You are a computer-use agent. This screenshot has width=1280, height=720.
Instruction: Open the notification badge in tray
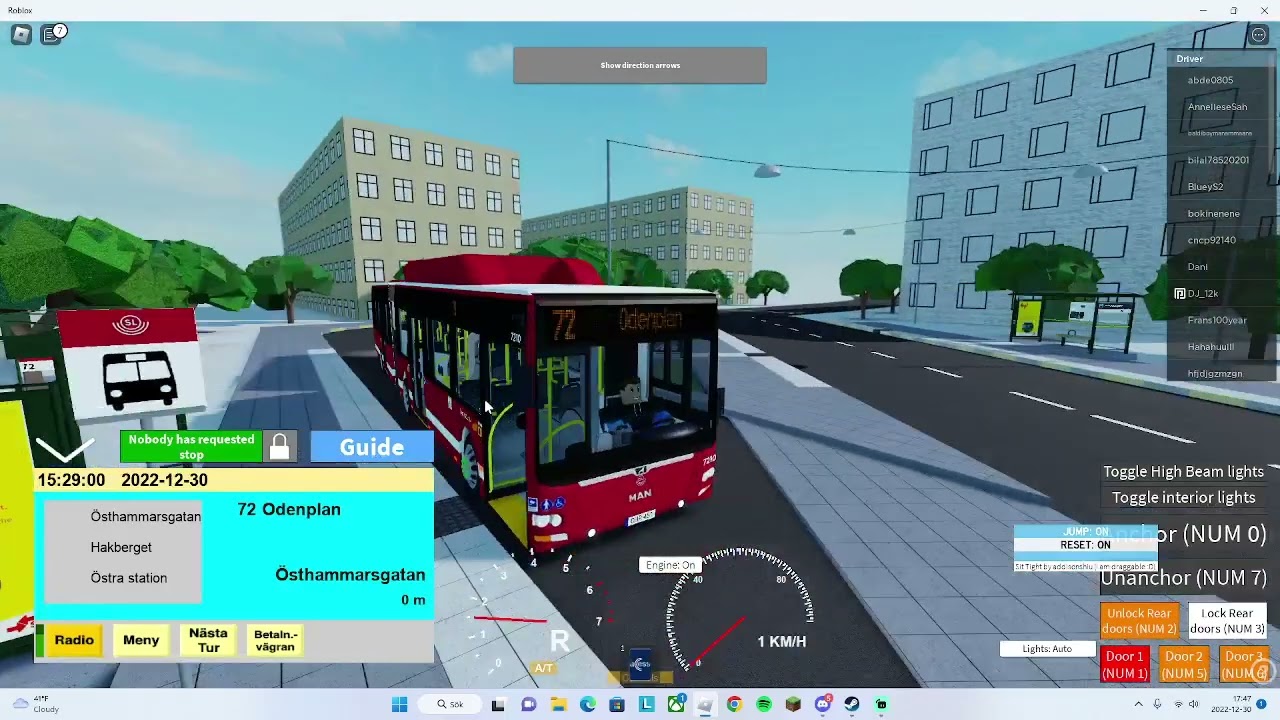pyautogui.click(x=1262, y=704)
